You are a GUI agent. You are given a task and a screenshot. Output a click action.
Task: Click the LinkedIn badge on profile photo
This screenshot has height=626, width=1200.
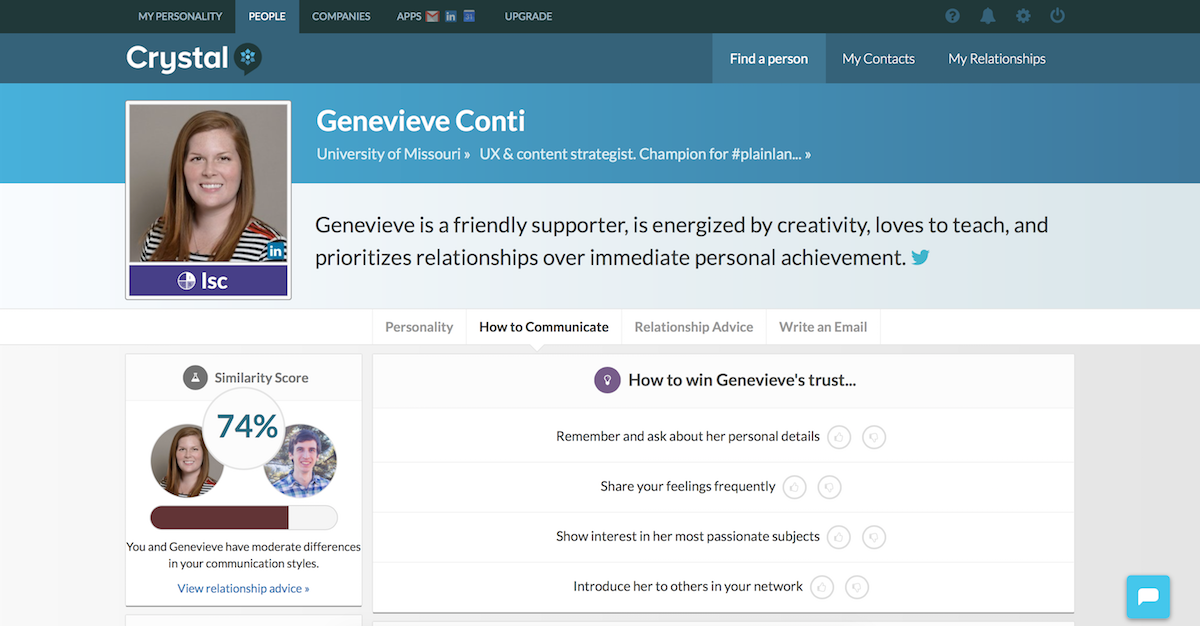pos(277,252)
